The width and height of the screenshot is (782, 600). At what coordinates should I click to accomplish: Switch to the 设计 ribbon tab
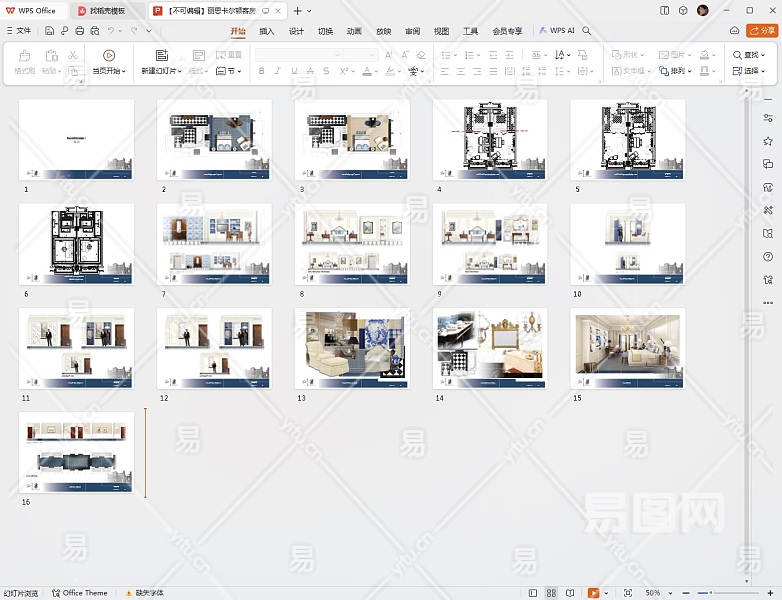296,31
